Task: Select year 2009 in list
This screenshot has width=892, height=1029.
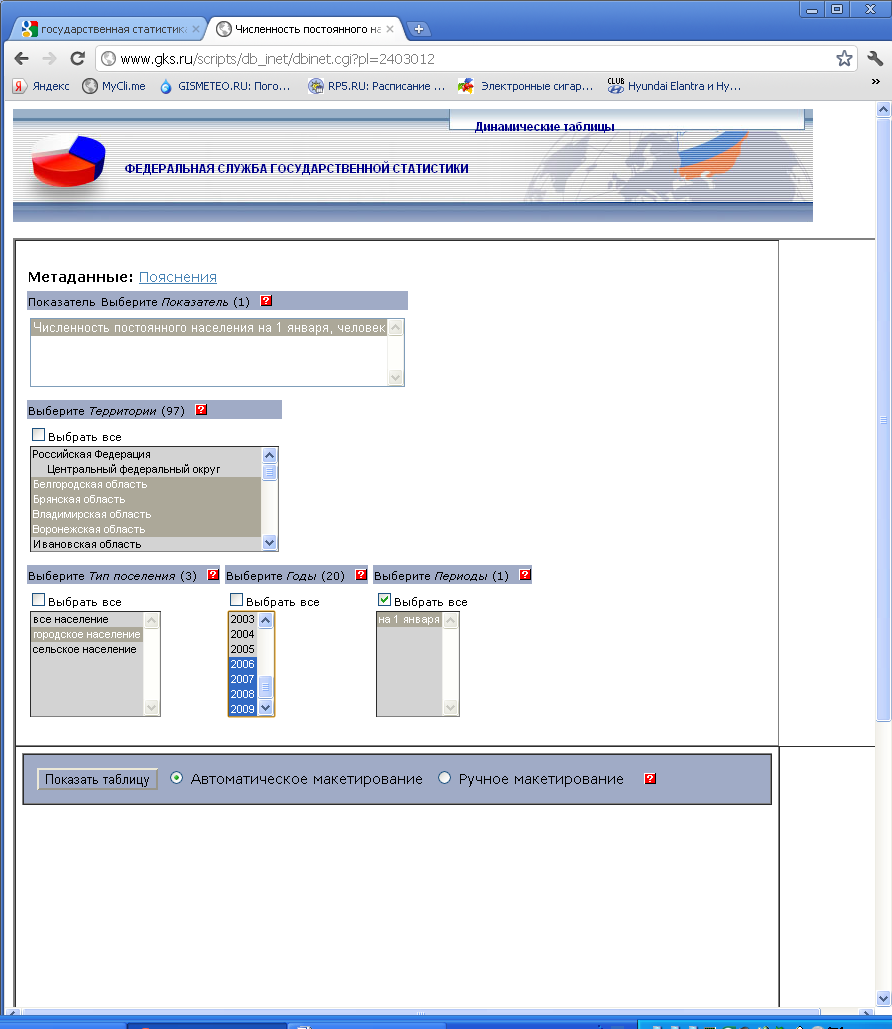Action: [243, 709]
